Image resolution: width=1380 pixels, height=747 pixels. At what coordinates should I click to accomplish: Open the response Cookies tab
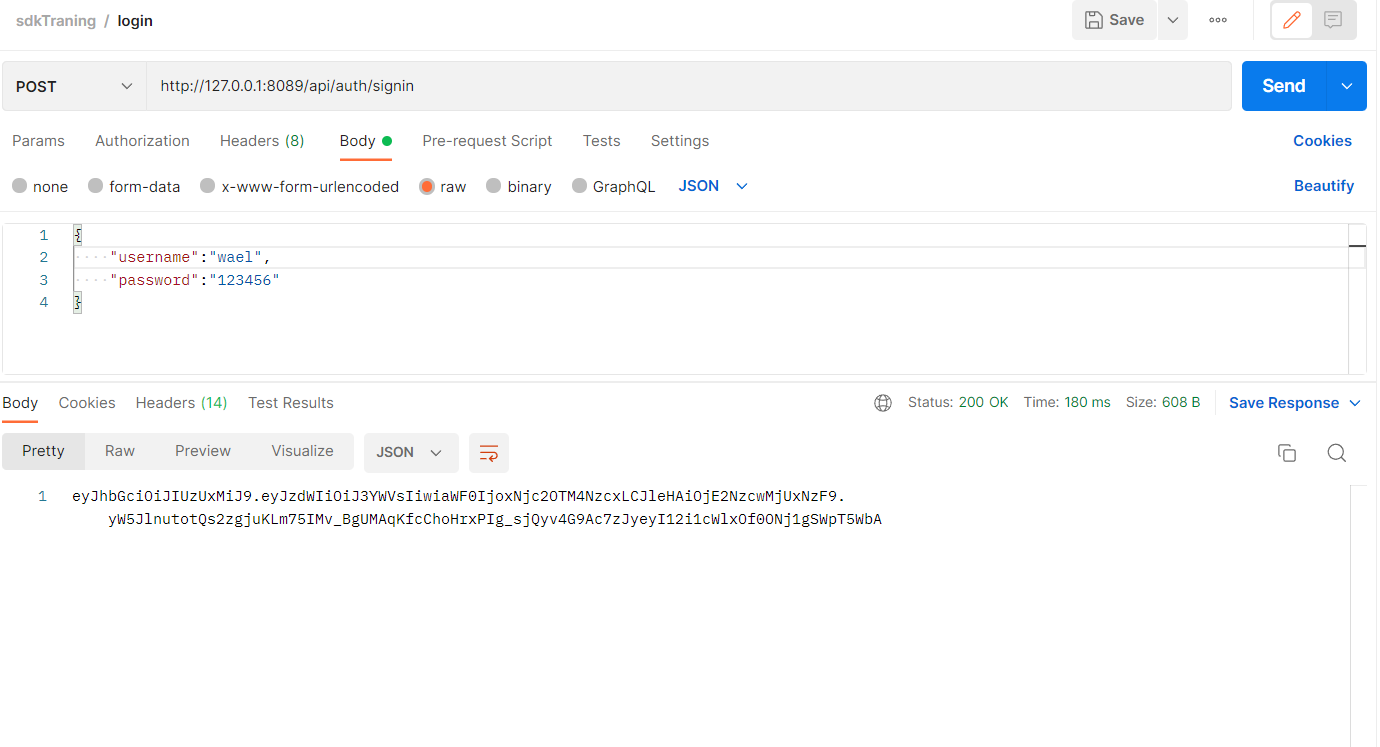pos(87,403)
